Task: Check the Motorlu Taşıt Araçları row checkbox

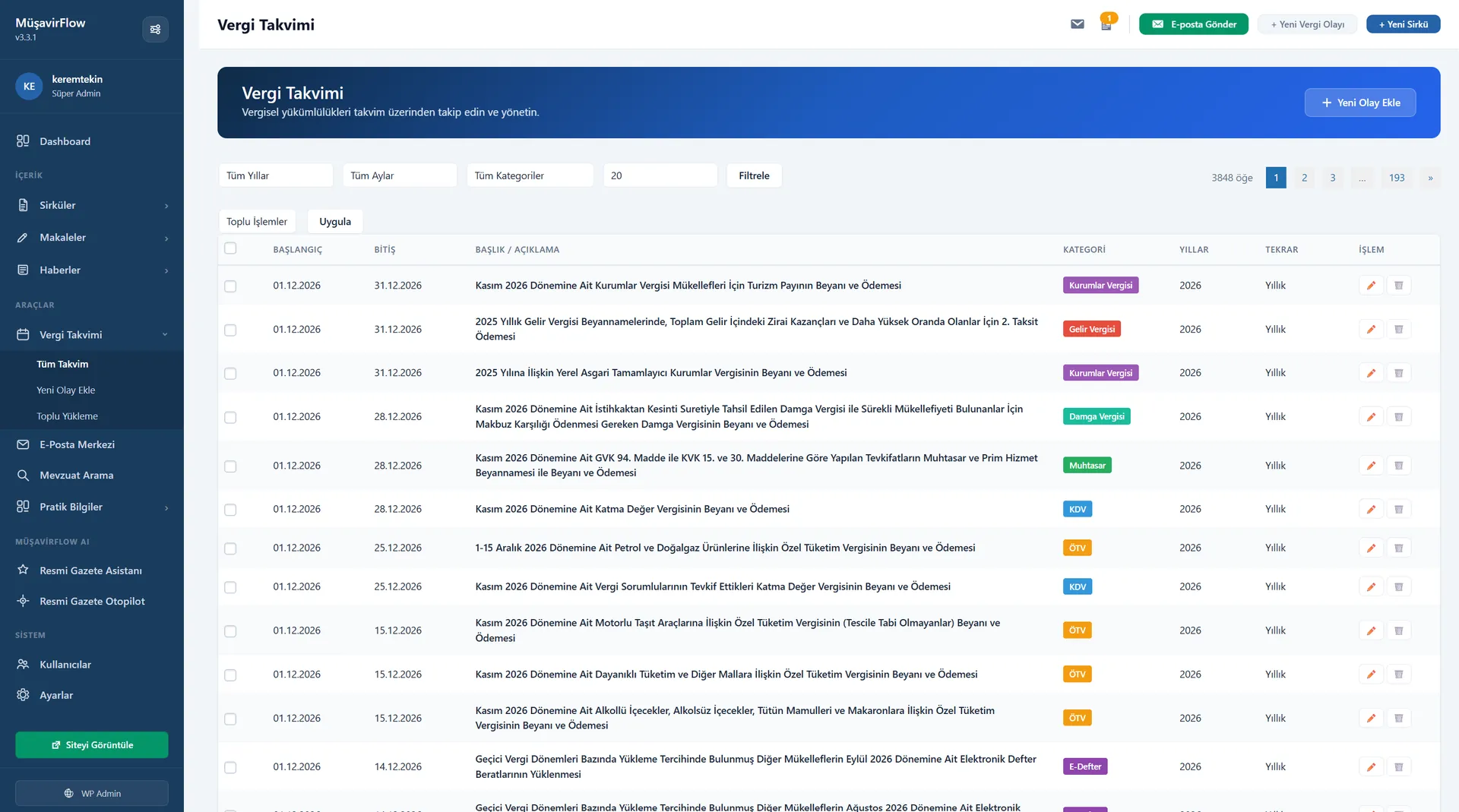Action: click(230, 631)
